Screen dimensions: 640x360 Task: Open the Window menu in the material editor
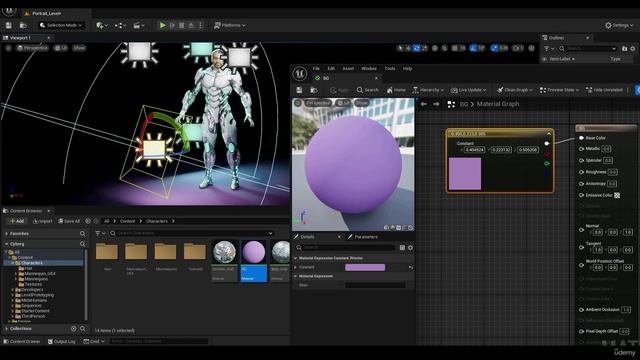pyautogui.click(x=369, y=69)
